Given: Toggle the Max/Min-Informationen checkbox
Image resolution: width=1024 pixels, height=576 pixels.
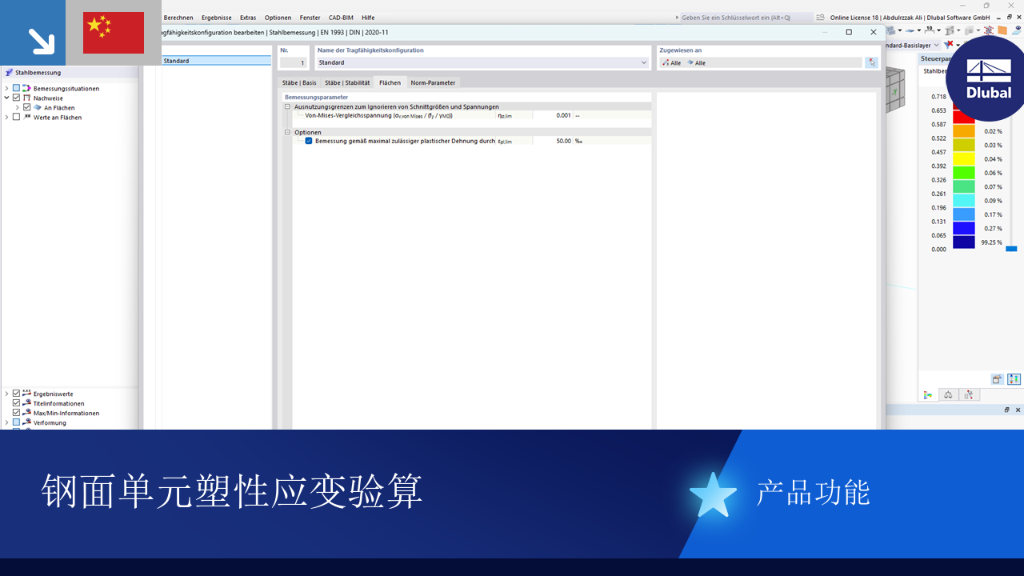Looking at the screenshot, I should (16, 413).
